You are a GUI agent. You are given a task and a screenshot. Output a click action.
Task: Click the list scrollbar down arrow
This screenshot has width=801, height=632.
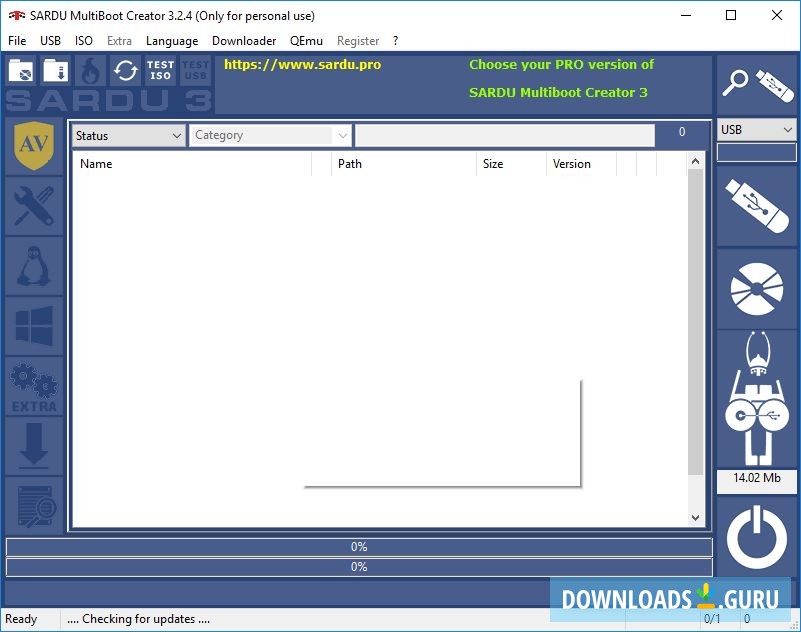click(x=695, y=518)
